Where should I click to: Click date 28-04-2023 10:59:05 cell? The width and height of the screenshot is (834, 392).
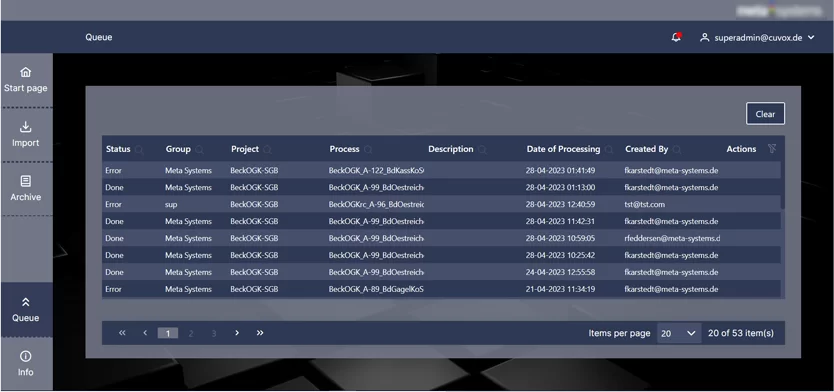tap(560, 238)
